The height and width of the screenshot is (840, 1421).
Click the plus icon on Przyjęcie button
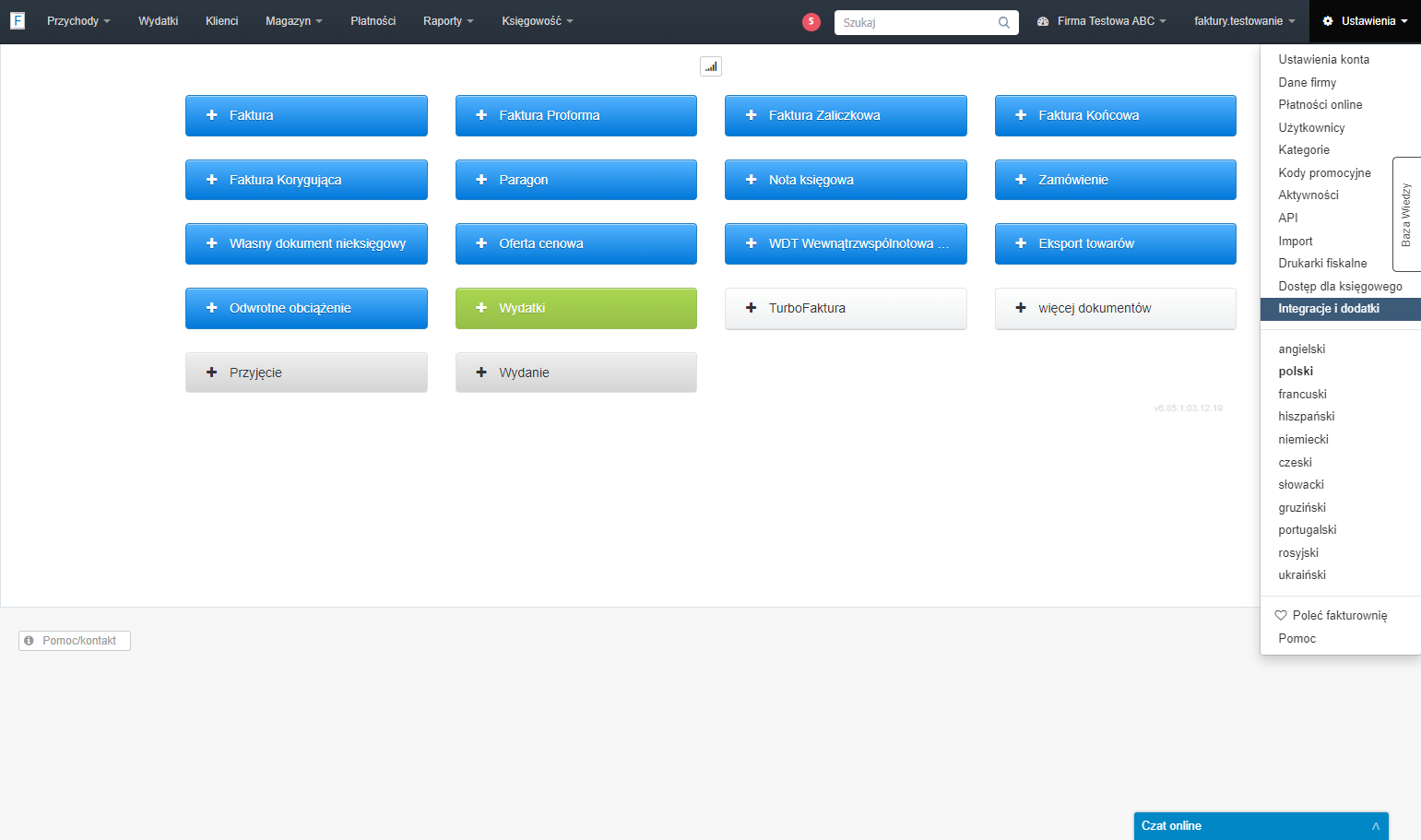click(211, 373)
